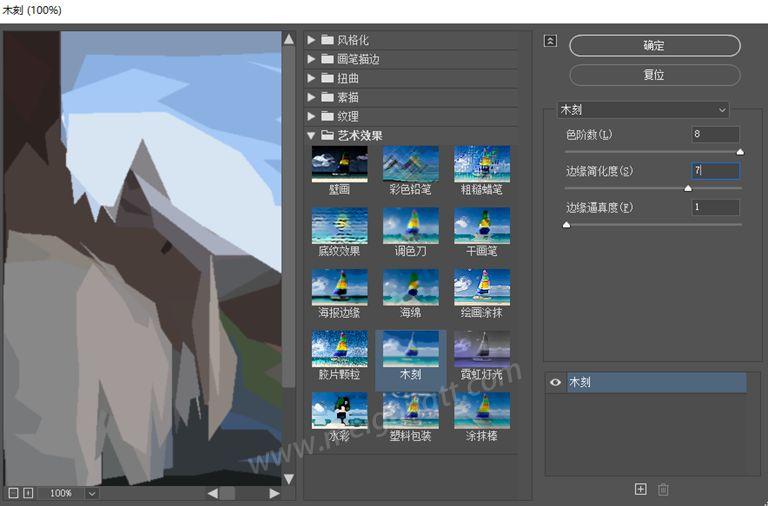Click the preview vertical scrollbar track

[x=289, y=257]
